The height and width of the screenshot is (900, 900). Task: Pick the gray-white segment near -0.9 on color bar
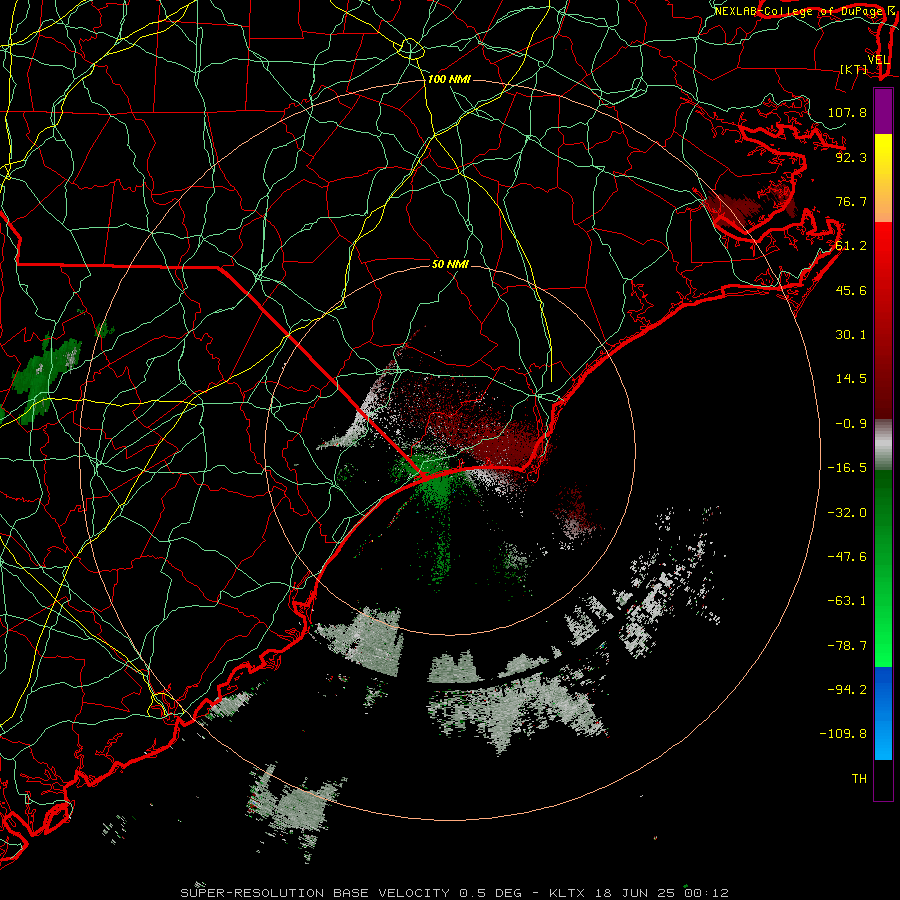pos(883,445)
